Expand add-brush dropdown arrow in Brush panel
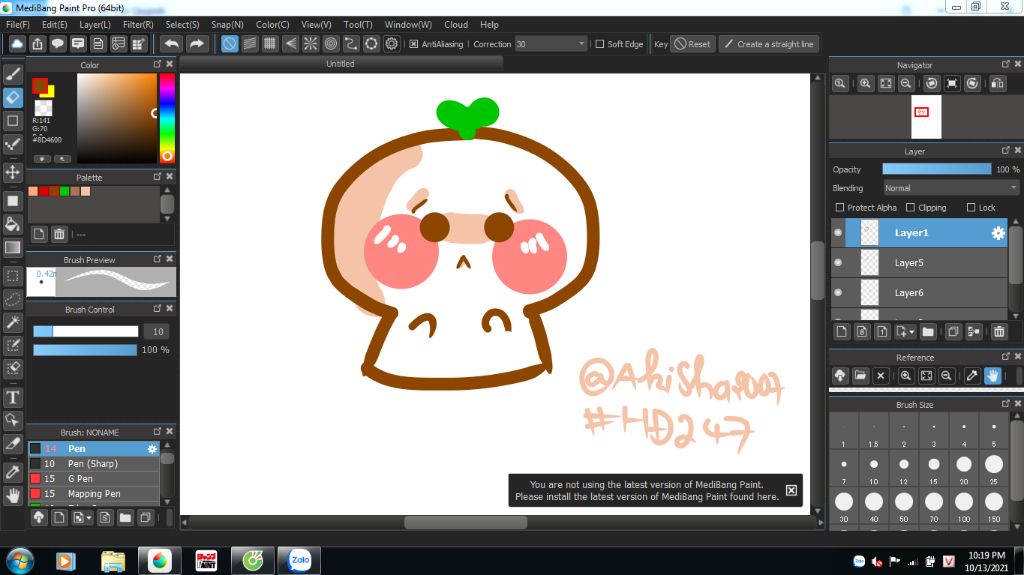Viewport: 1024px width, 575px height. click(x=89, y=518)
